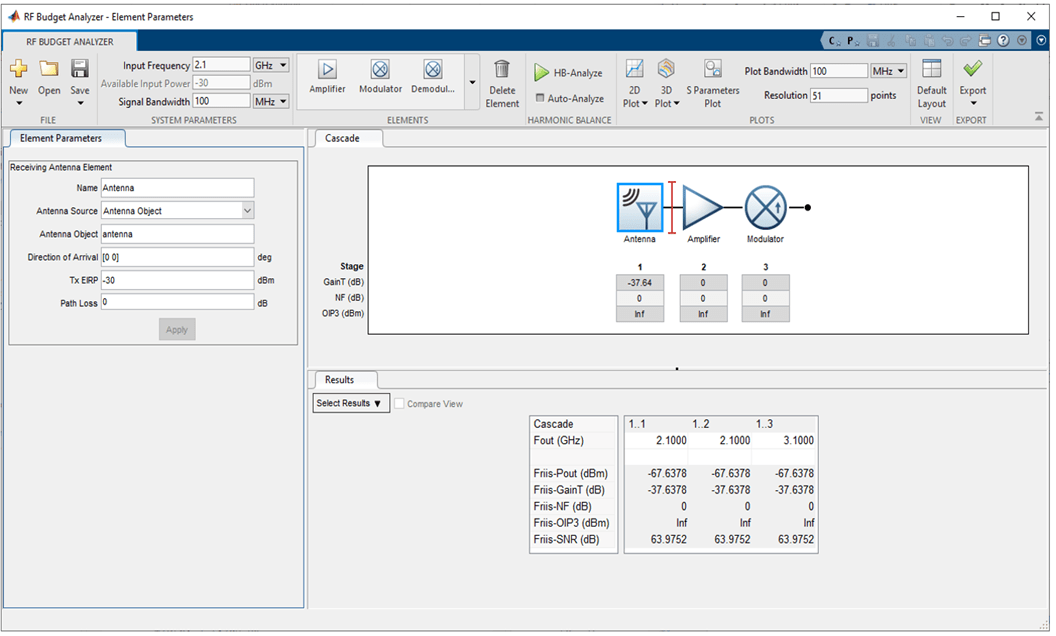Image resolution: width=1056 pixels, height=636 pixels.
Task: Click the C favorite shortcut icon
Action: (834, 41)
